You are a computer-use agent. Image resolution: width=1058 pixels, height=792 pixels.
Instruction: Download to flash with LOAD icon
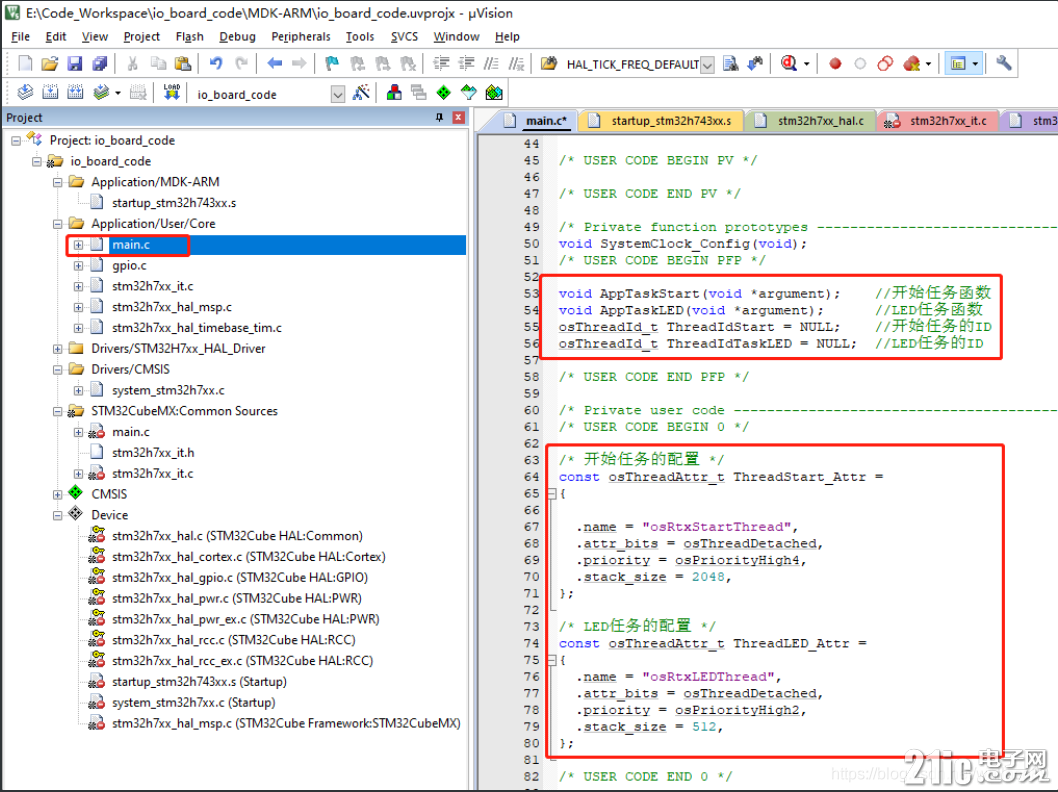172,92
